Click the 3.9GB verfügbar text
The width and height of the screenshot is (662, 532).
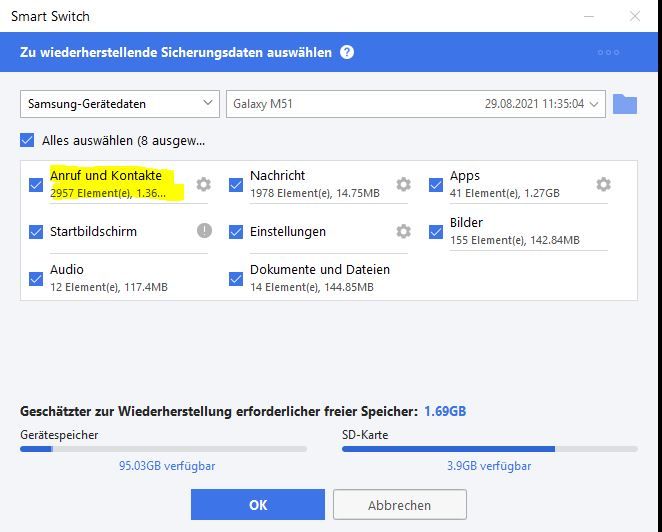(489, 466)
